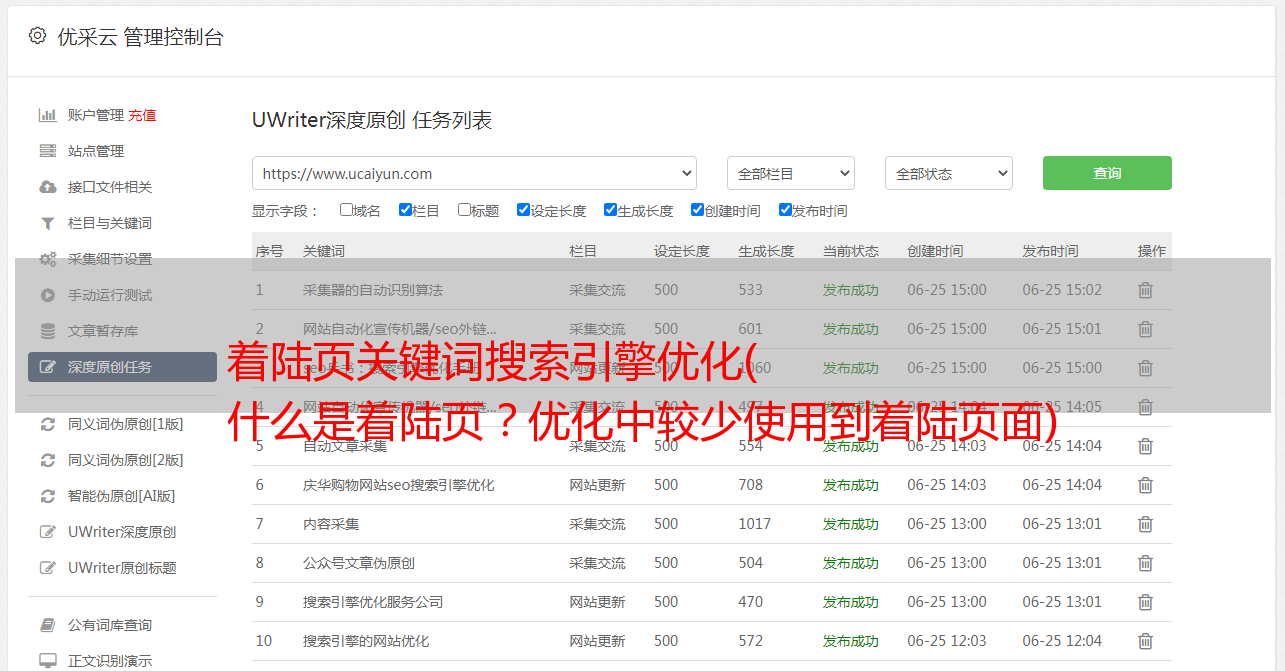Click the green 查询 button

point(1106,173)
